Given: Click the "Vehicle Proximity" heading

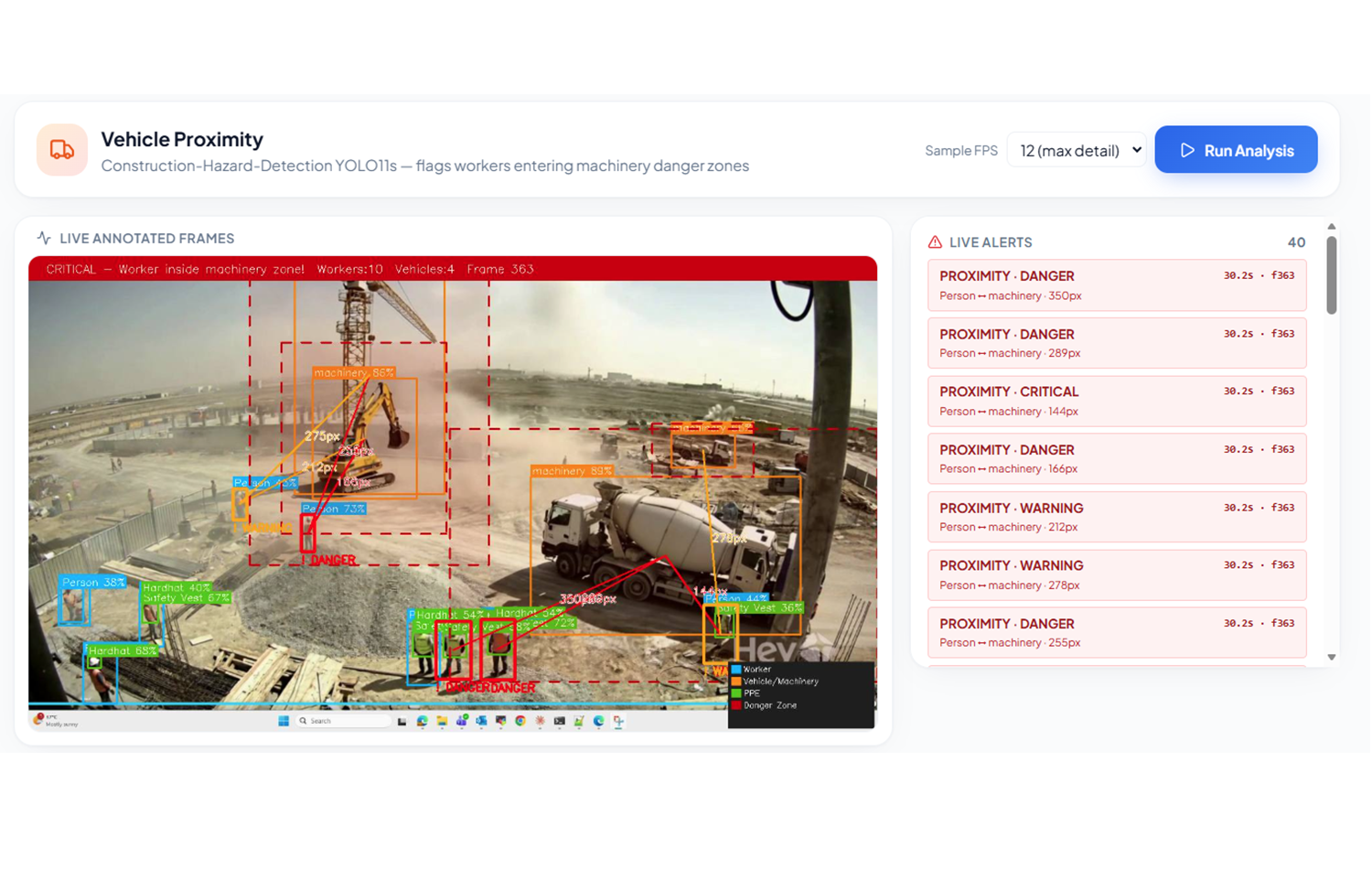Looking at the screenshot, I should click(182, 139).
